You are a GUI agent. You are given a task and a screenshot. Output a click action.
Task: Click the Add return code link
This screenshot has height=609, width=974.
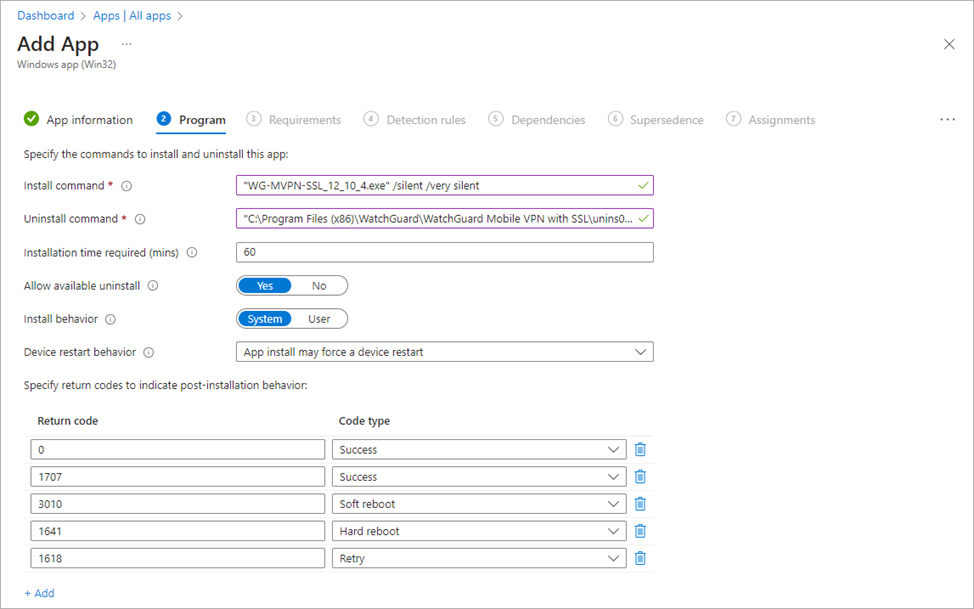pyautogui.click(x=40, y=593)
